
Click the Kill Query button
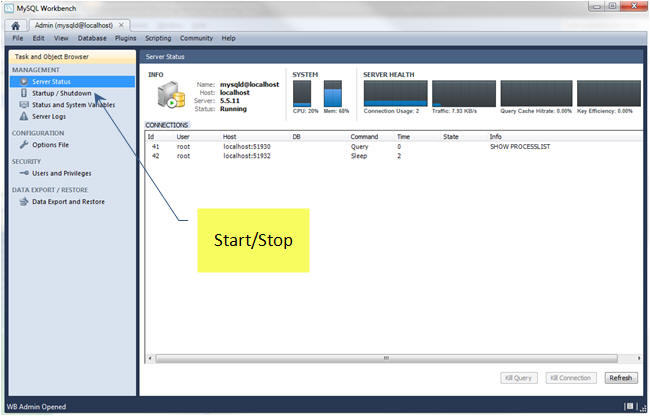519,378
